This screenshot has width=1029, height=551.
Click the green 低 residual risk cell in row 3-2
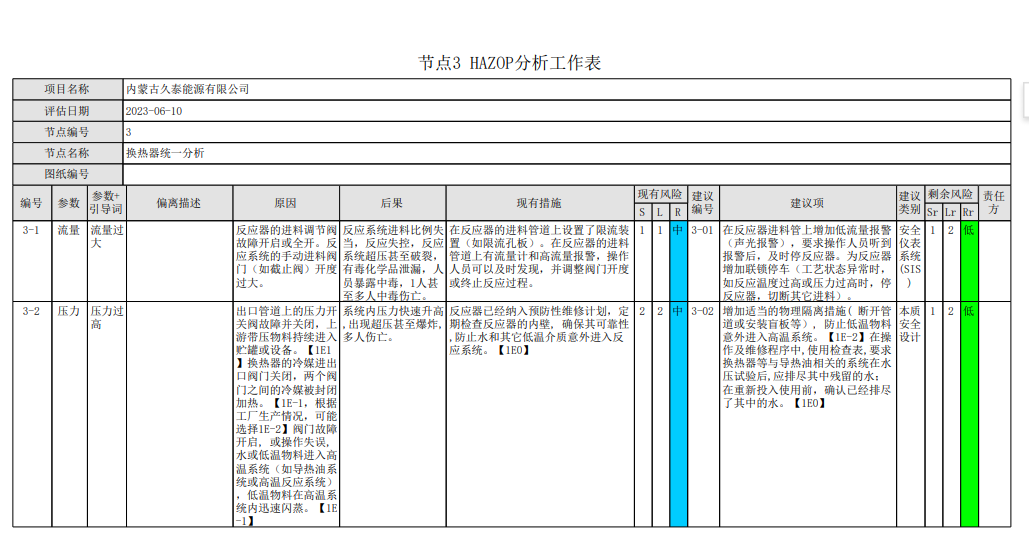[x=969, y=414]
